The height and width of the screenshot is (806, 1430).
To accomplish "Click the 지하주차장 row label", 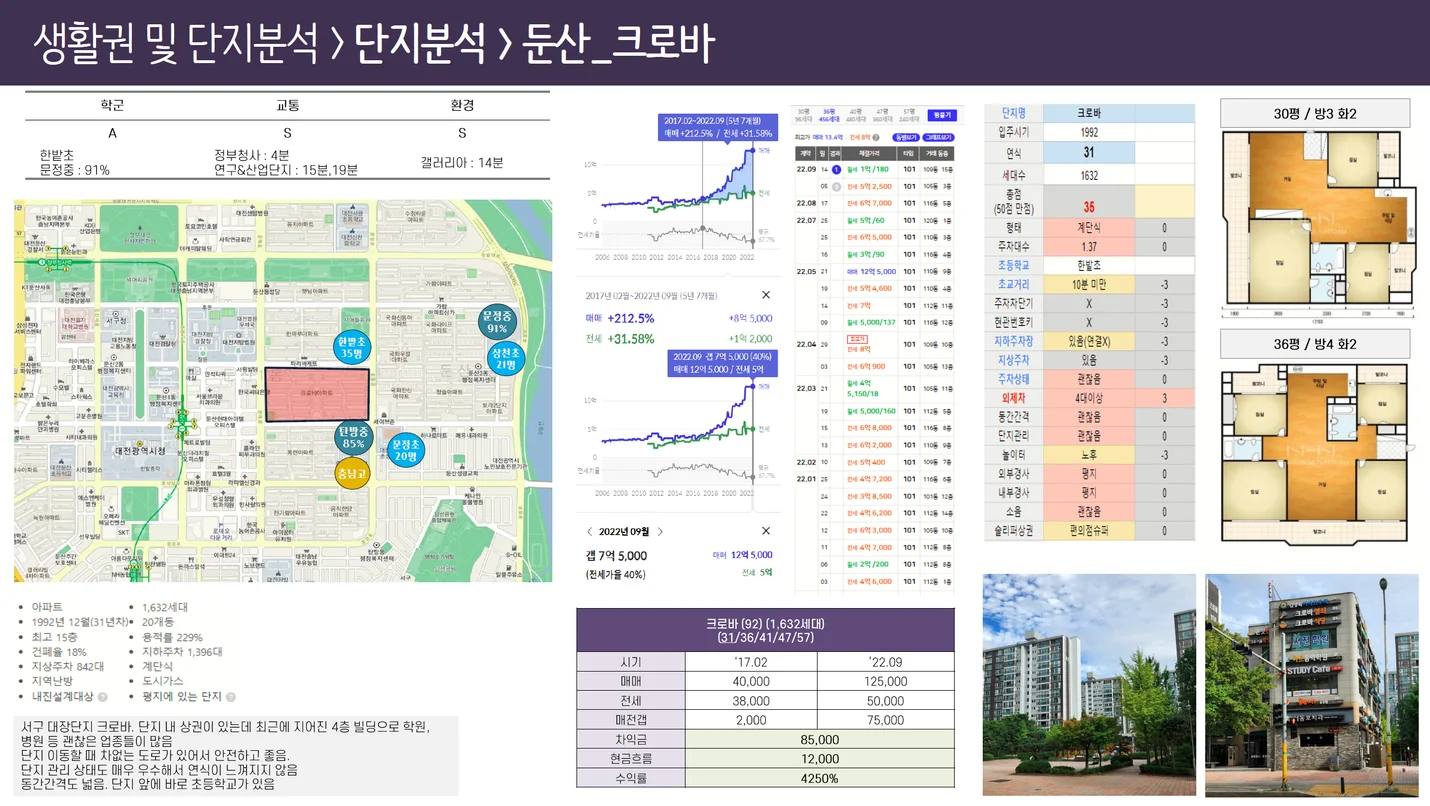I will coord(1014,341).
